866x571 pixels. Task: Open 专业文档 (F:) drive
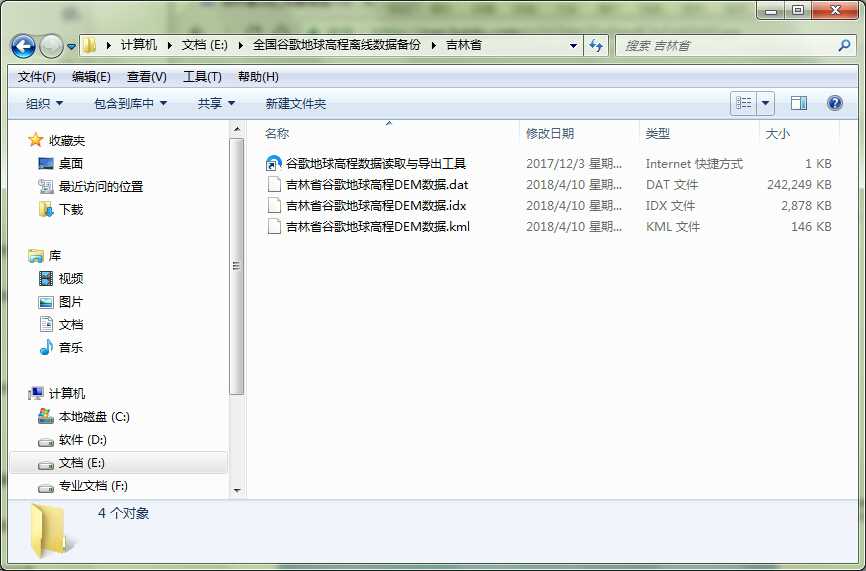point(93,486)
